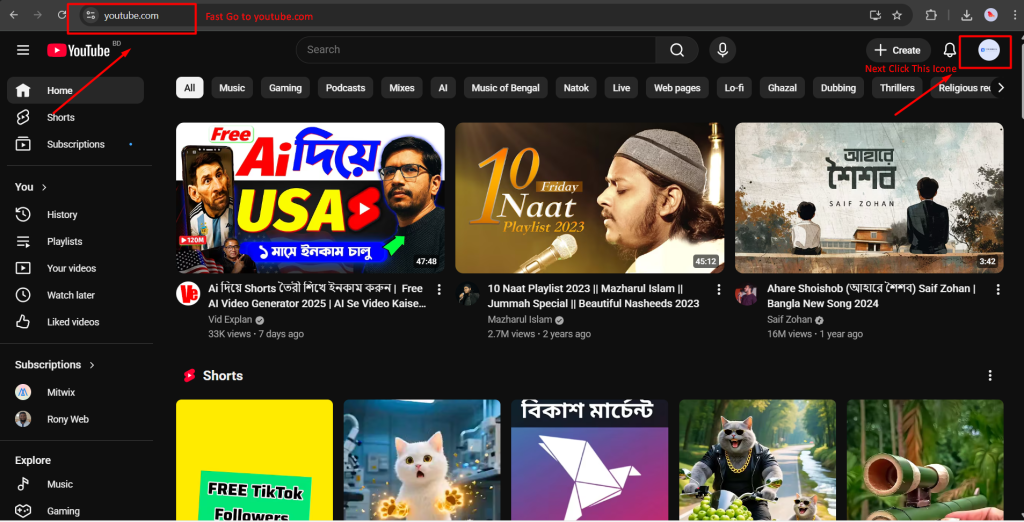Open the browser extensions puzzle icon
This screenshot has width=1024, height=522.
click(x=931, y=15)
